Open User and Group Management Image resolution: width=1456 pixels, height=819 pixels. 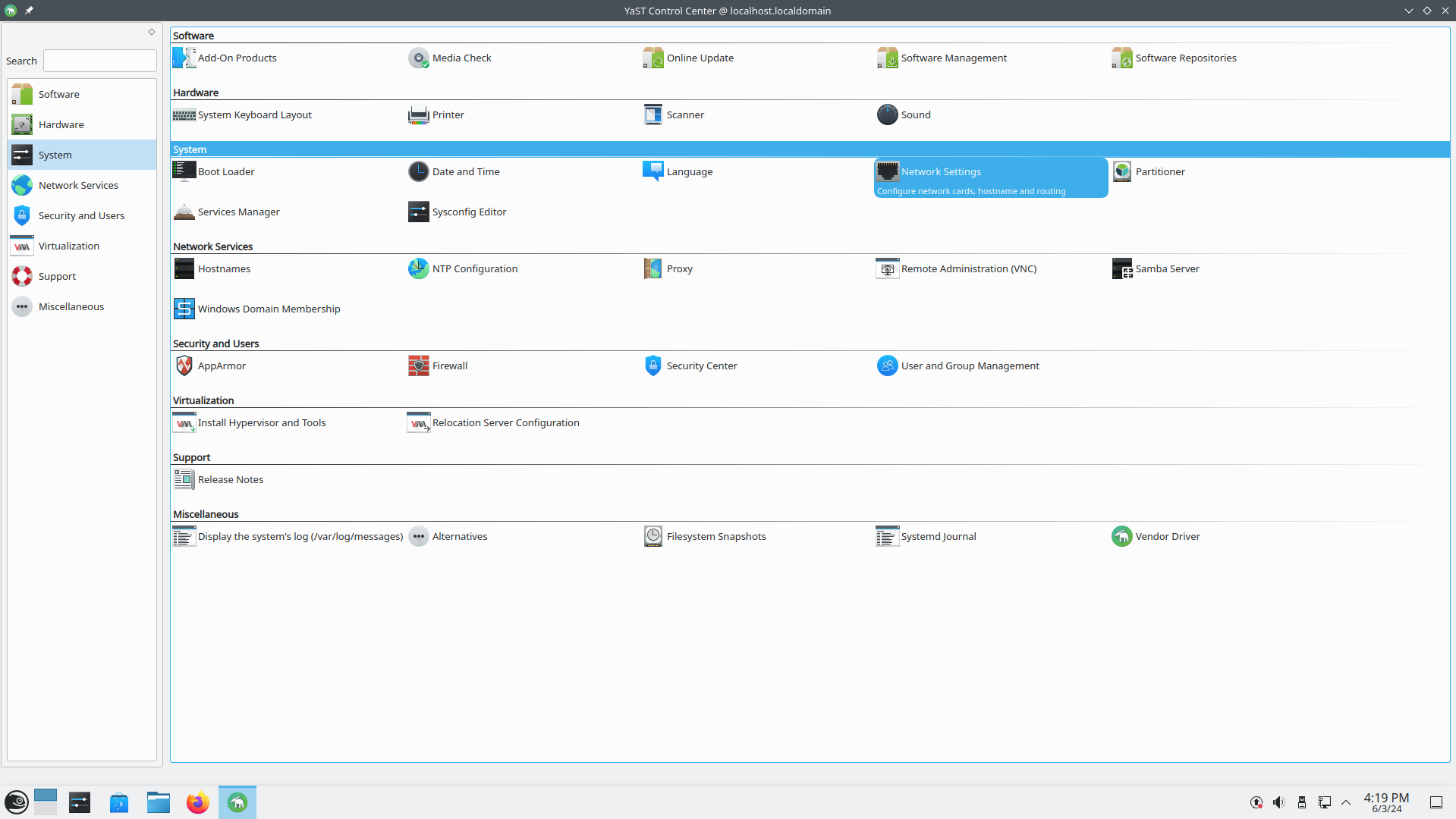click(970, 366)
